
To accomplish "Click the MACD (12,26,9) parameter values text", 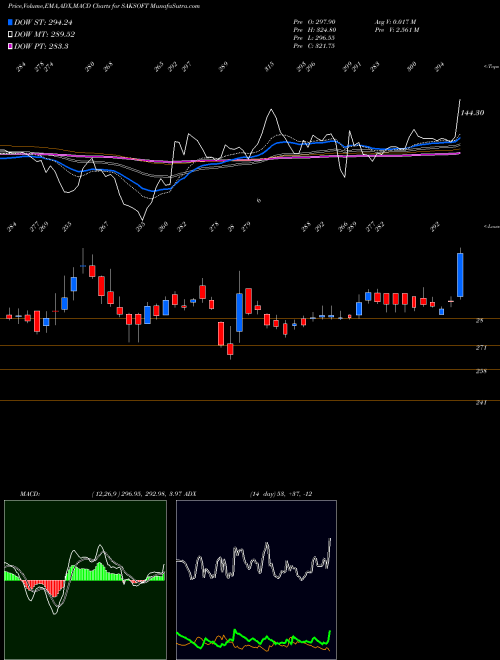I will coord(137,494).
